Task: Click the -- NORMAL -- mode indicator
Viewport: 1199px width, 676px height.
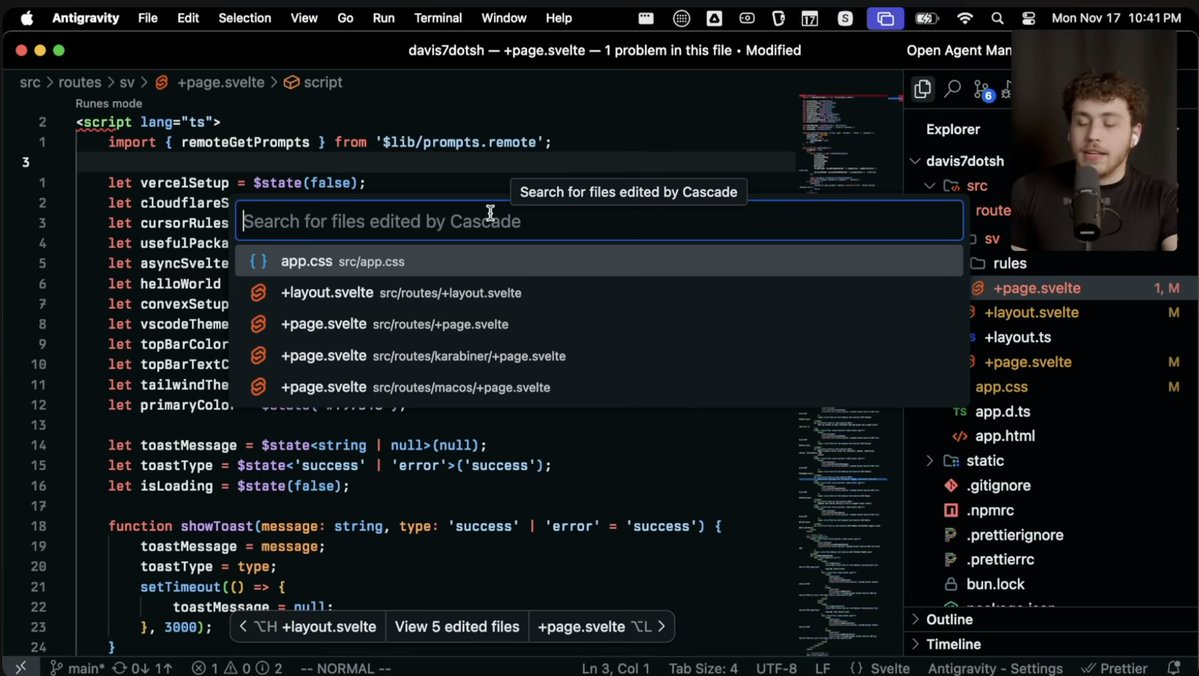Action: coord(345,667)
